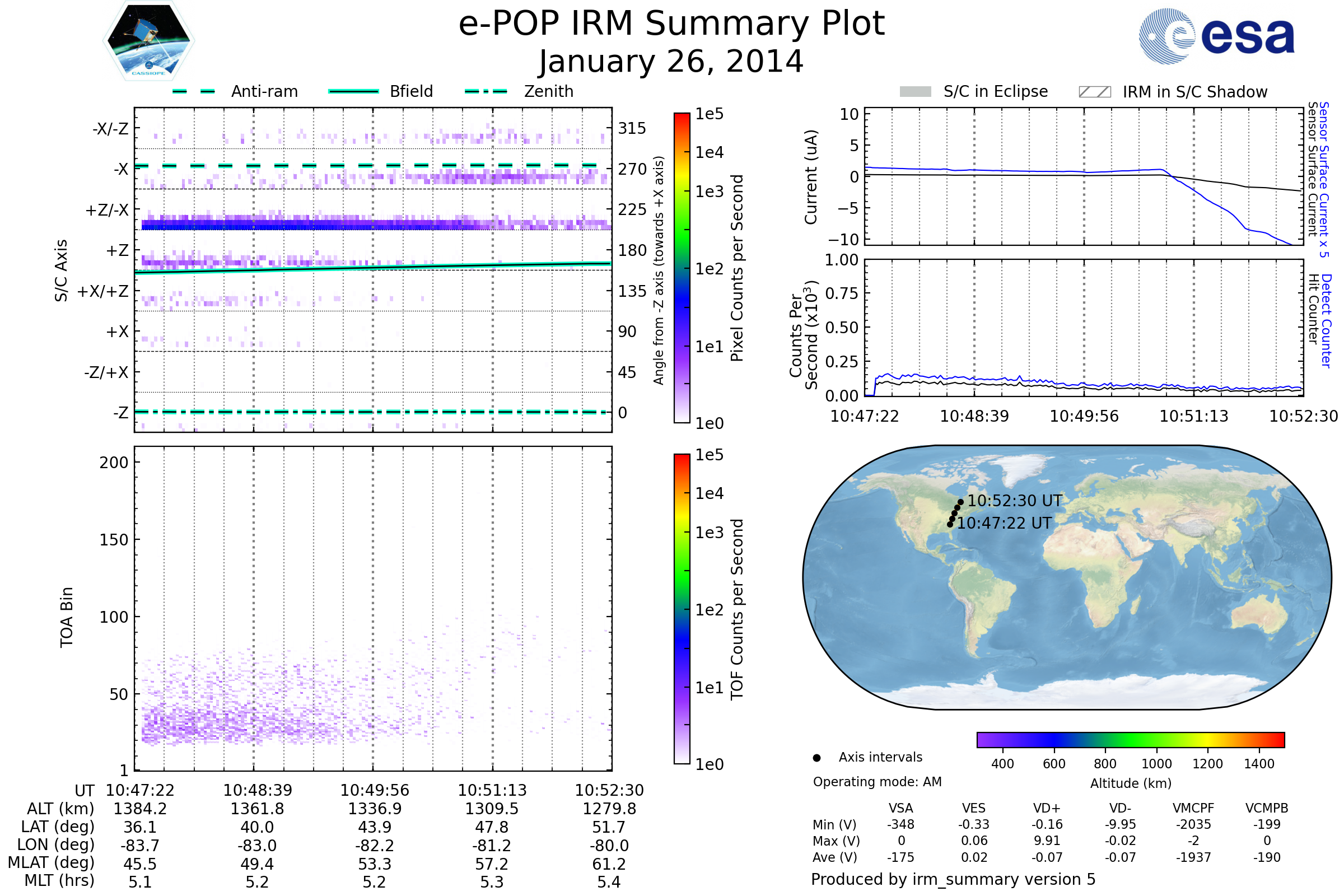Click the Altitude (km) horizontal colorbar
Viewport: 1344px width, 896px height.
[1130, 740]
